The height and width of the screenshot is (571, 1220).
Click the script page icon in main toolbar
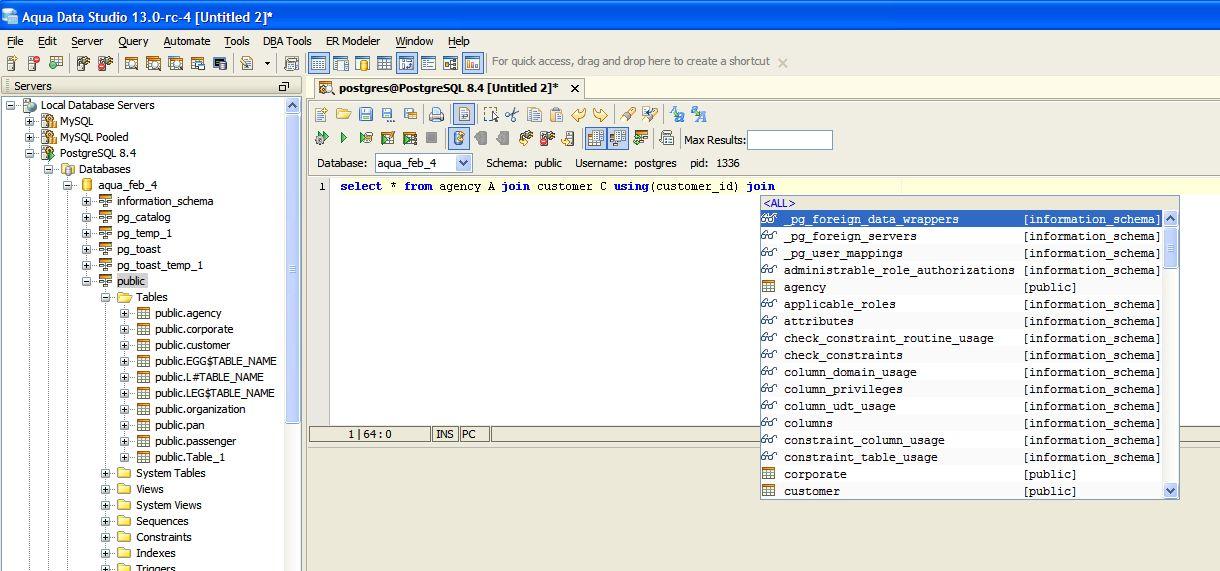[x=246, y=63]
